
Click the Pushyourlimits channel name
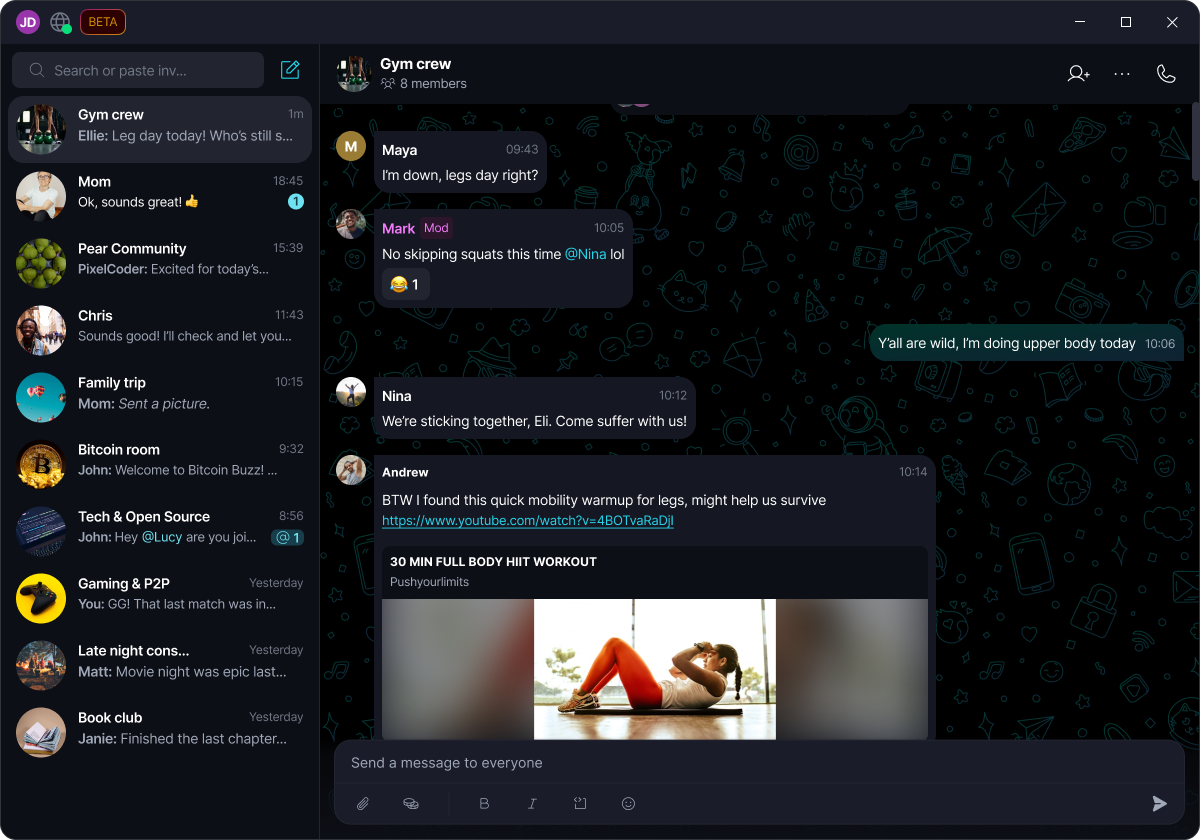(x=429, y=582)
